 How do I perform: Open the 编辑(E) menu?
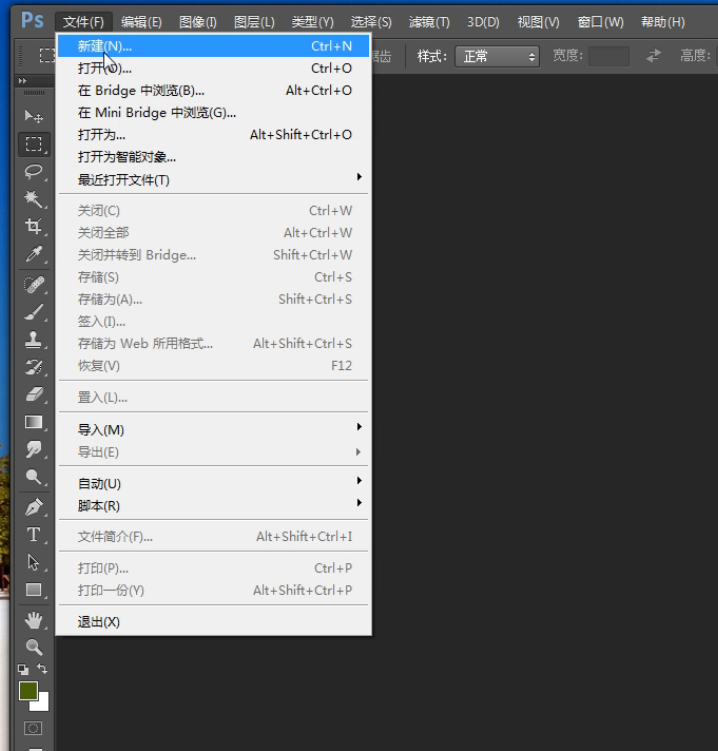click(141, 22)
